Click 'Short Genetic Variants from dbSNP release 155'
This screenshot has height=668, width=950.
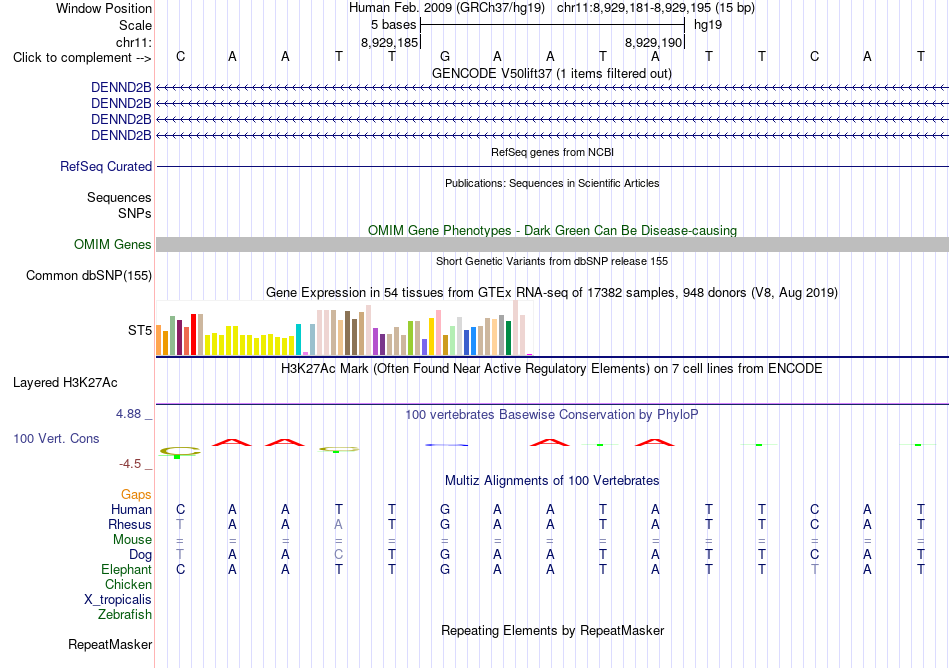(552, 262)
